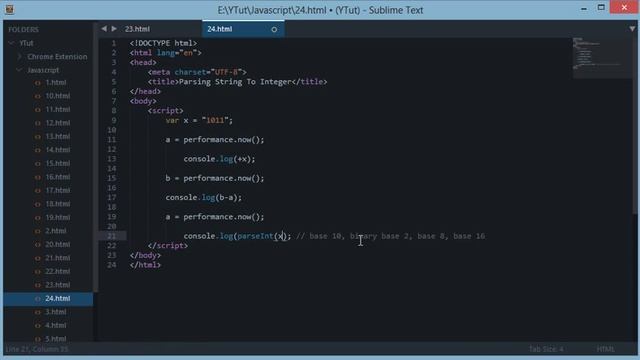640x360 pixels.
Task: Click the FOLDERS sidebar heading
Action: point(23,29)
